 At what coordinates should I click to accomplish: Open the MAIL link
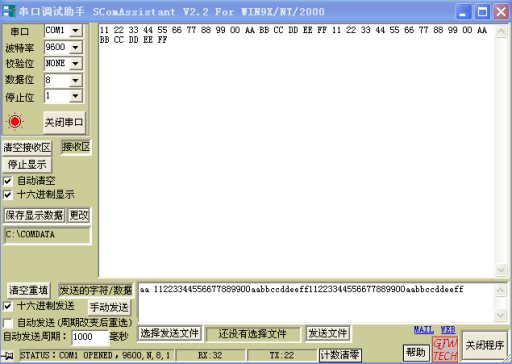coord(424,330)
